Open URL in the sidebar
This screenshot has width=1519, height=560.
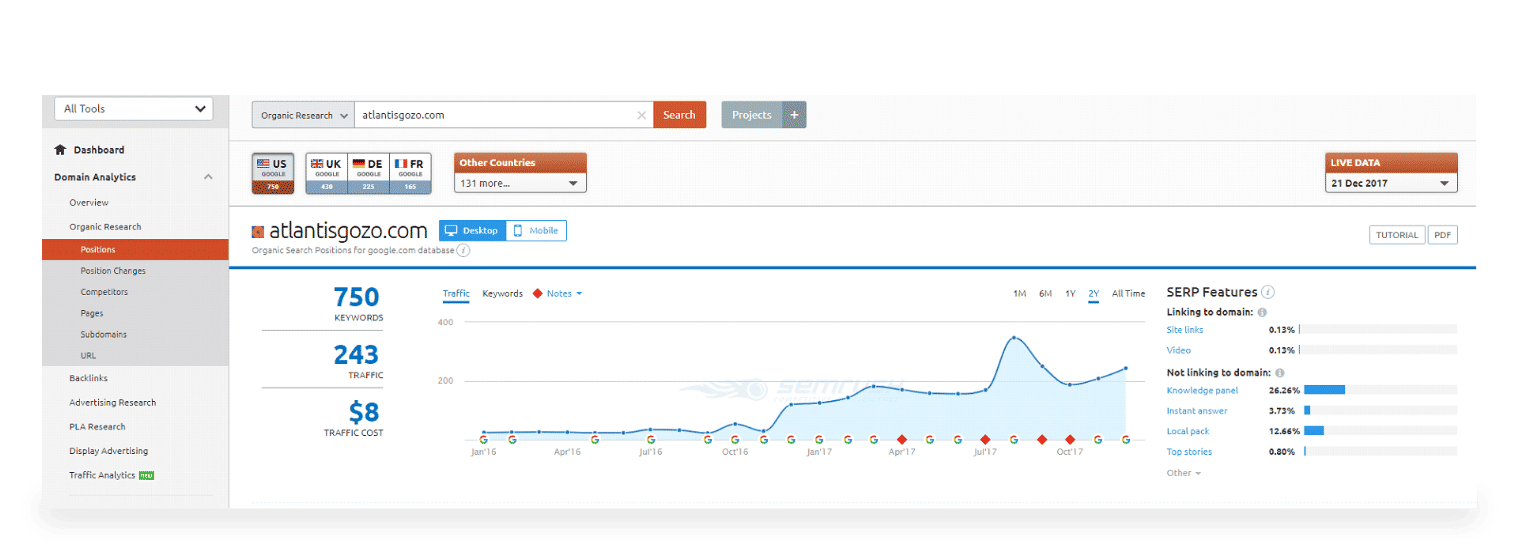(88, 355)
